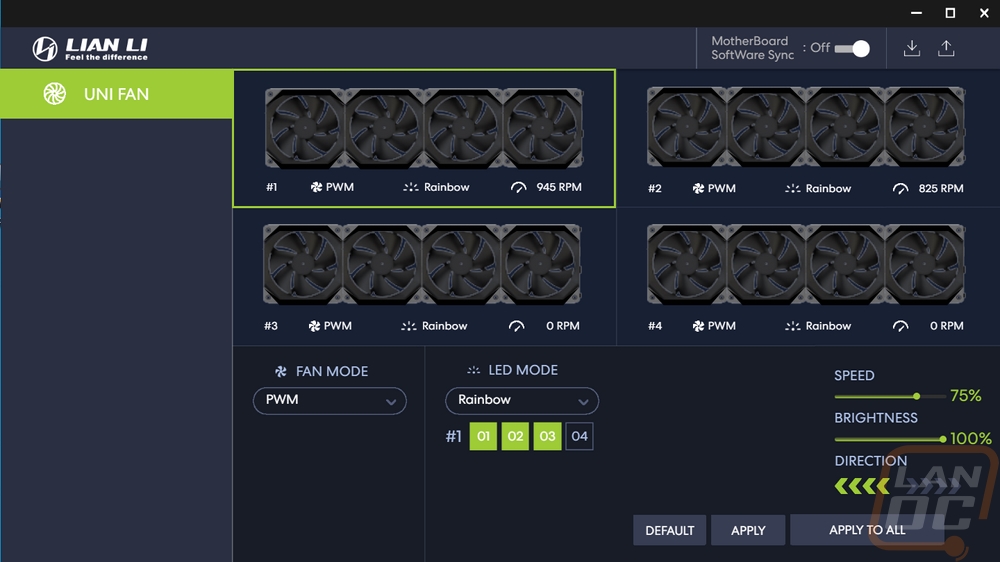Click the fan mode icon in group #1
This screenshot has height=562, width=1000.
(316, 187)
